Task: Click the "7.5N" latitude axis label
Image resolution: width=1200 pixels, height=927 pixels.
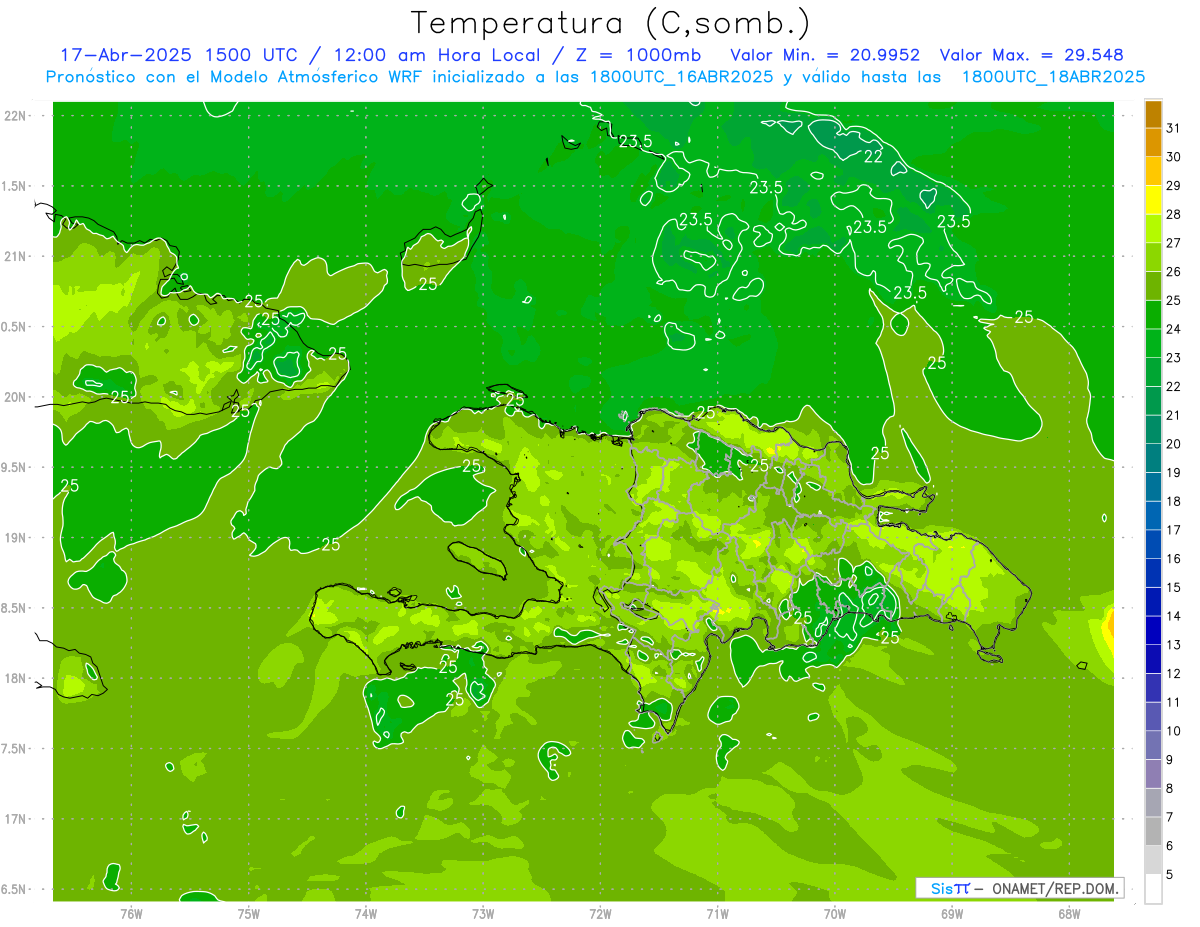Action: (15, 749)
